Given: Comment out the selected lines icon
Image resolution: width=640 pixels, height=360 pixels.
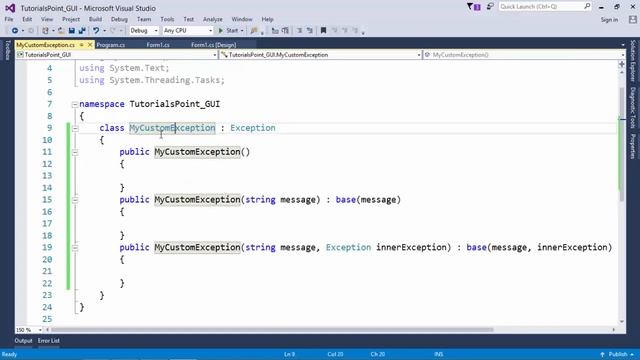Looking at the screenshot, I should (299, 31).
